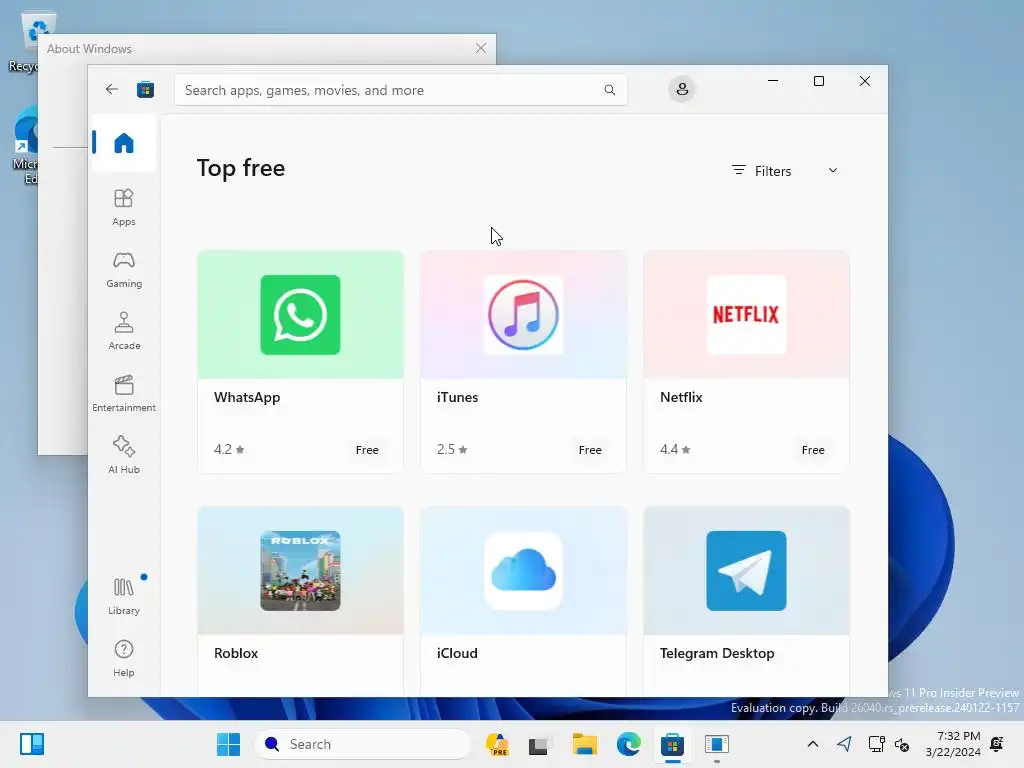Click the 4.2 rating on WhatsApp

tap(229, 449)
